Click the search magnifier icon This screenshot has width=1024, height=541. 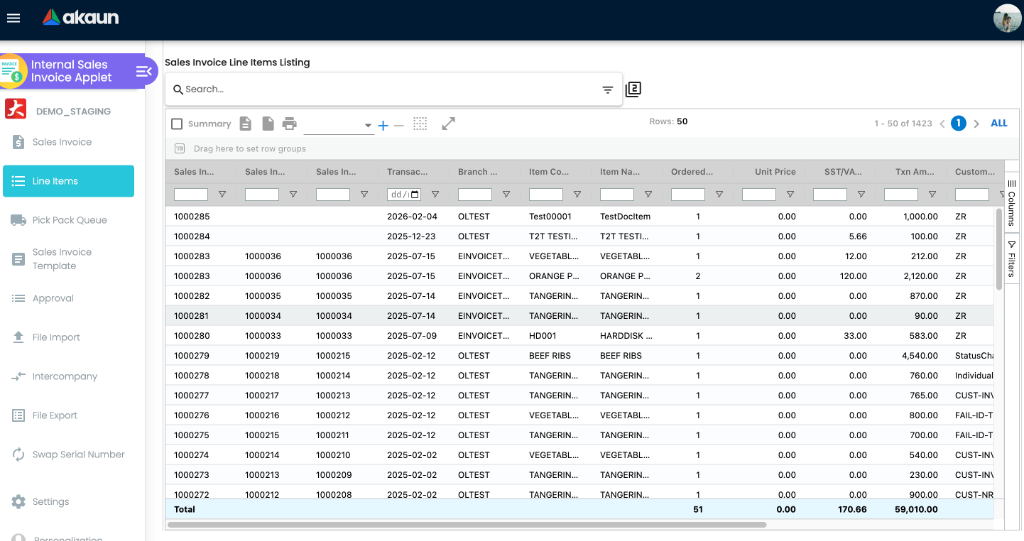pyautogui.click(x=178, y=90)
